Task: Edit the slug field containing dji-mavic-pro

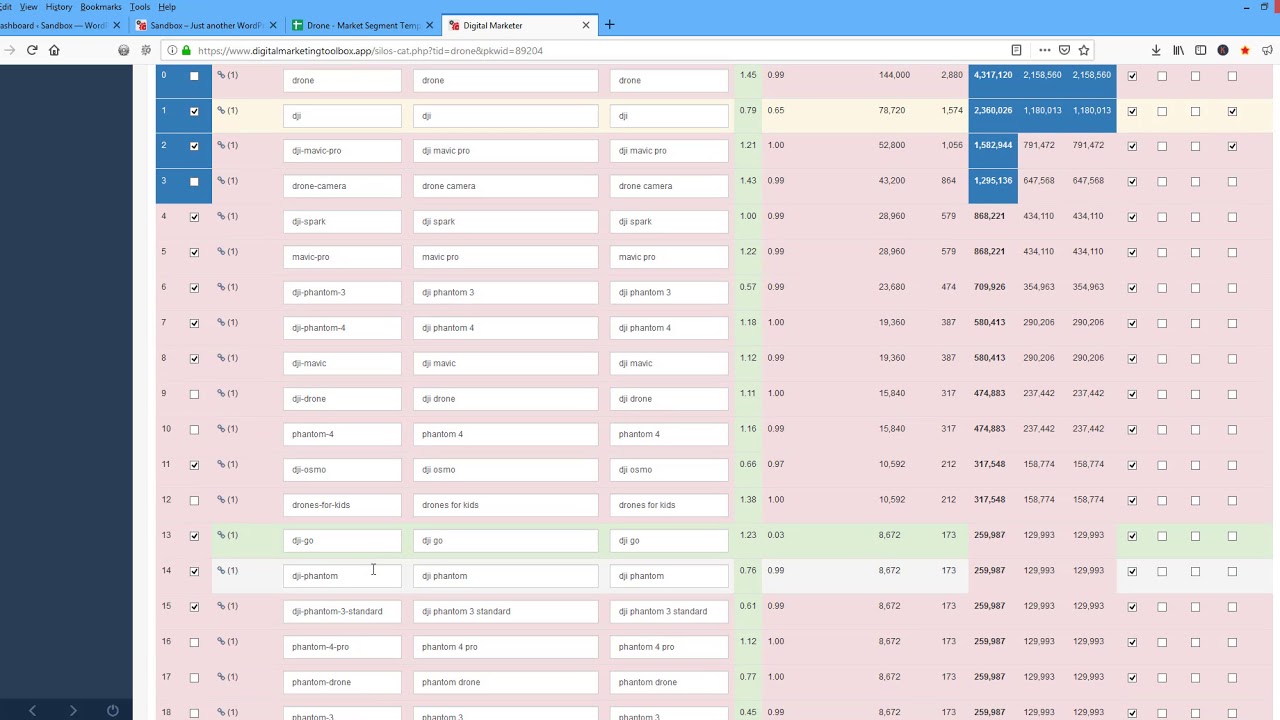Action: click(342, 151)
